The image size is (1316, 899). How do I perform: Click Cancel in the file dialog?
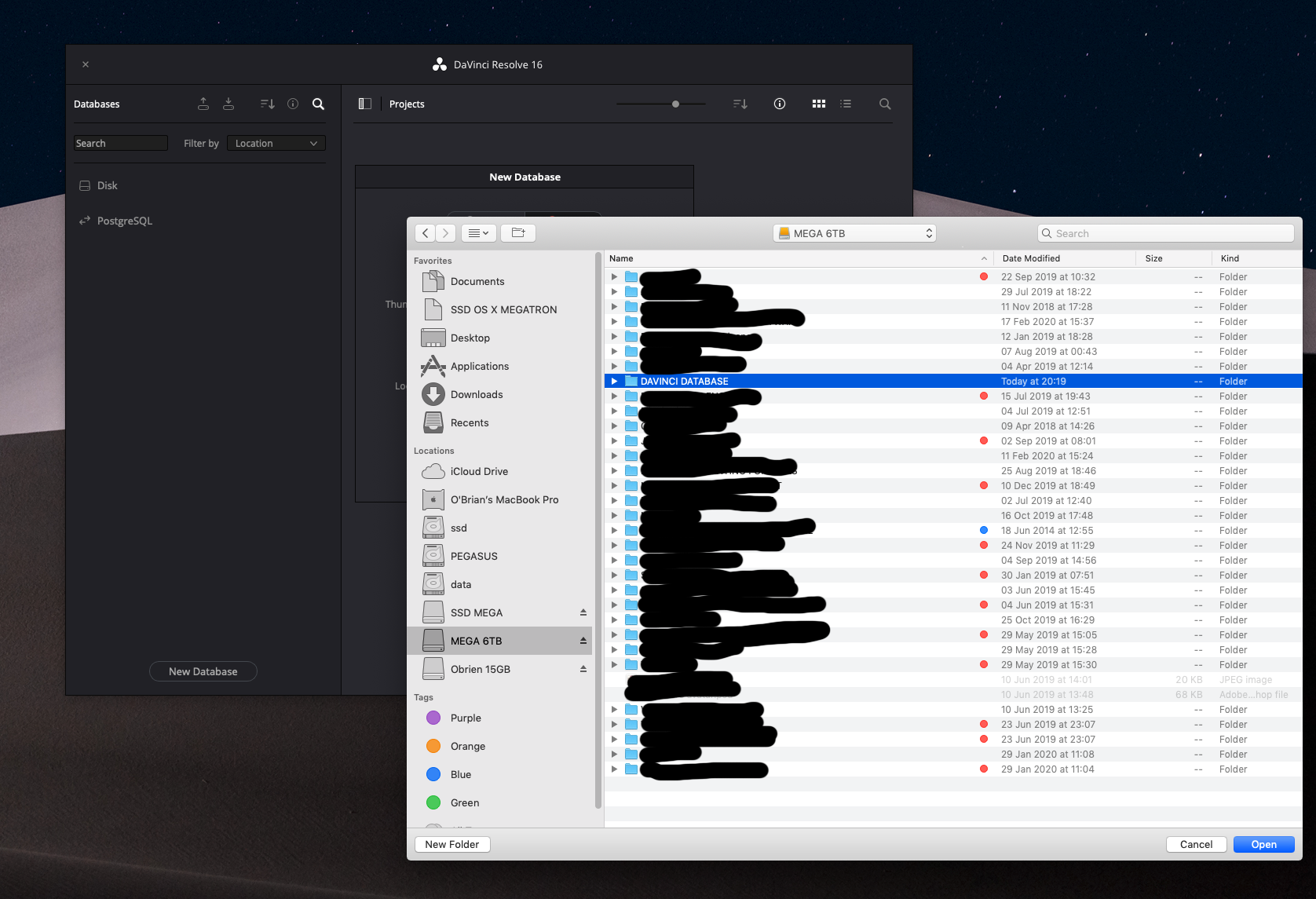coord(1196,844)
